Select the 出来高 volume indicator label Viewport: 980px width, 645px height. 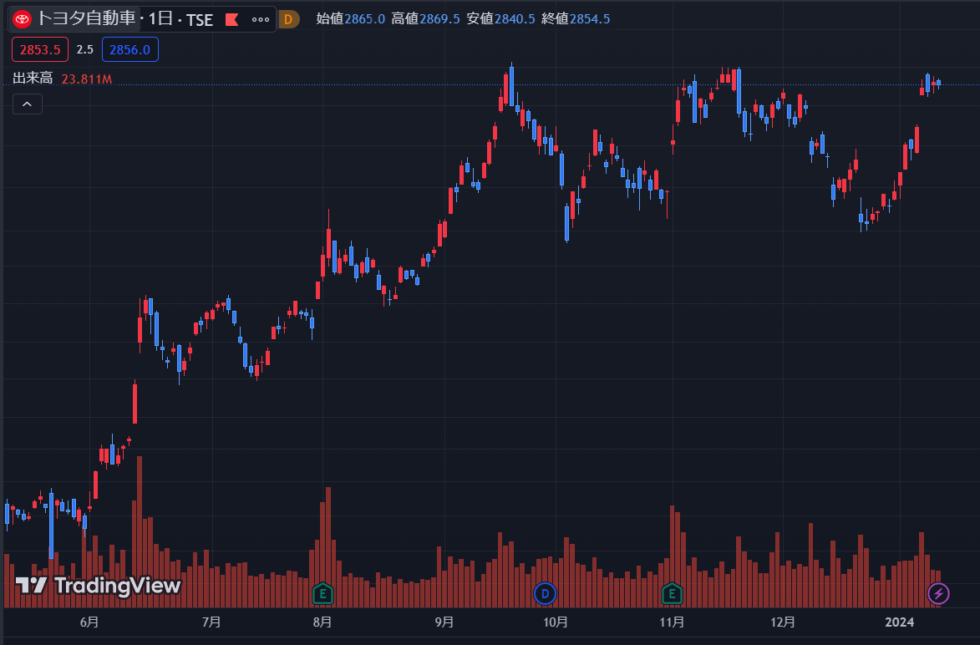tap(33, 78)
